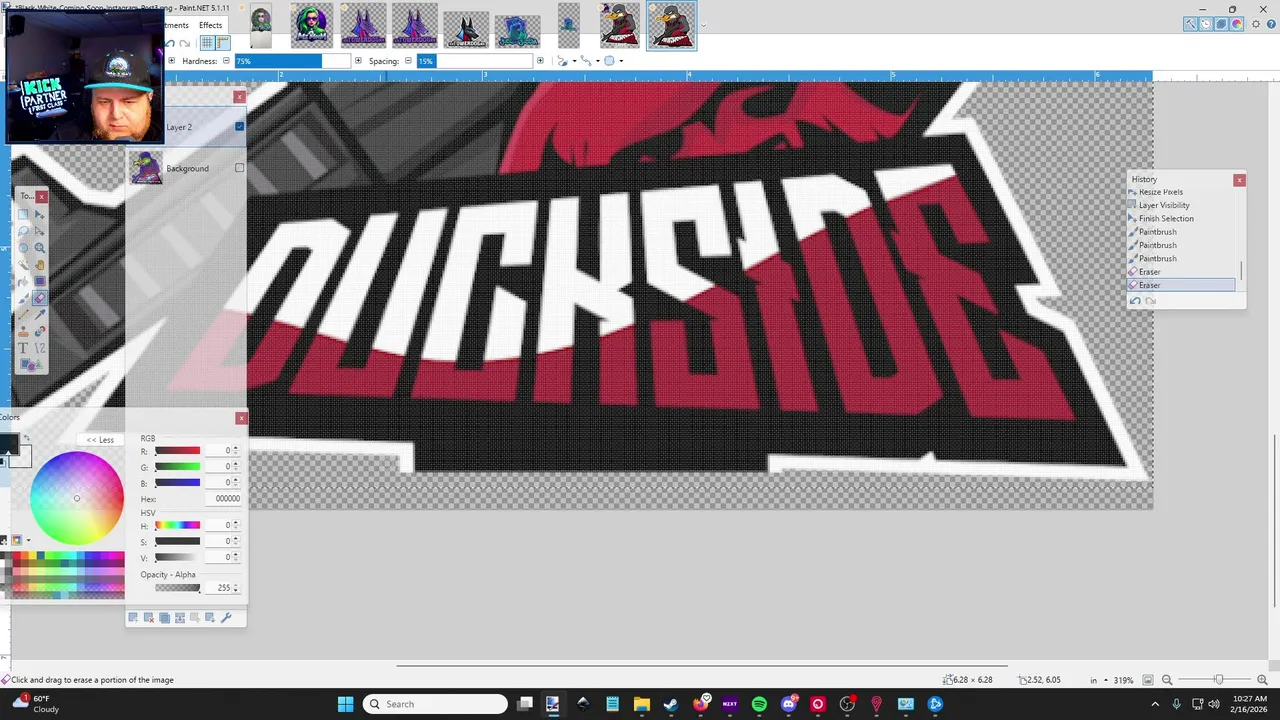Screen dimensions: 1280x720
Task: Open Paint.NET settings gear
Action: 1256,24
